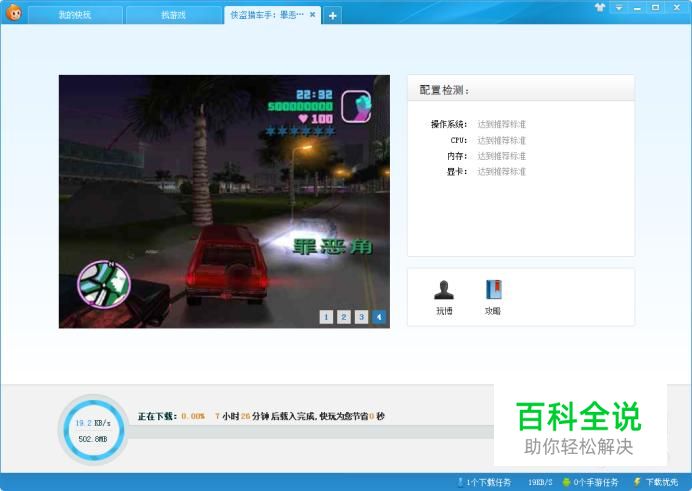This screenshot has height=491, width=692.
Task: Click the orange app logo icon
Action: [14, 13]
